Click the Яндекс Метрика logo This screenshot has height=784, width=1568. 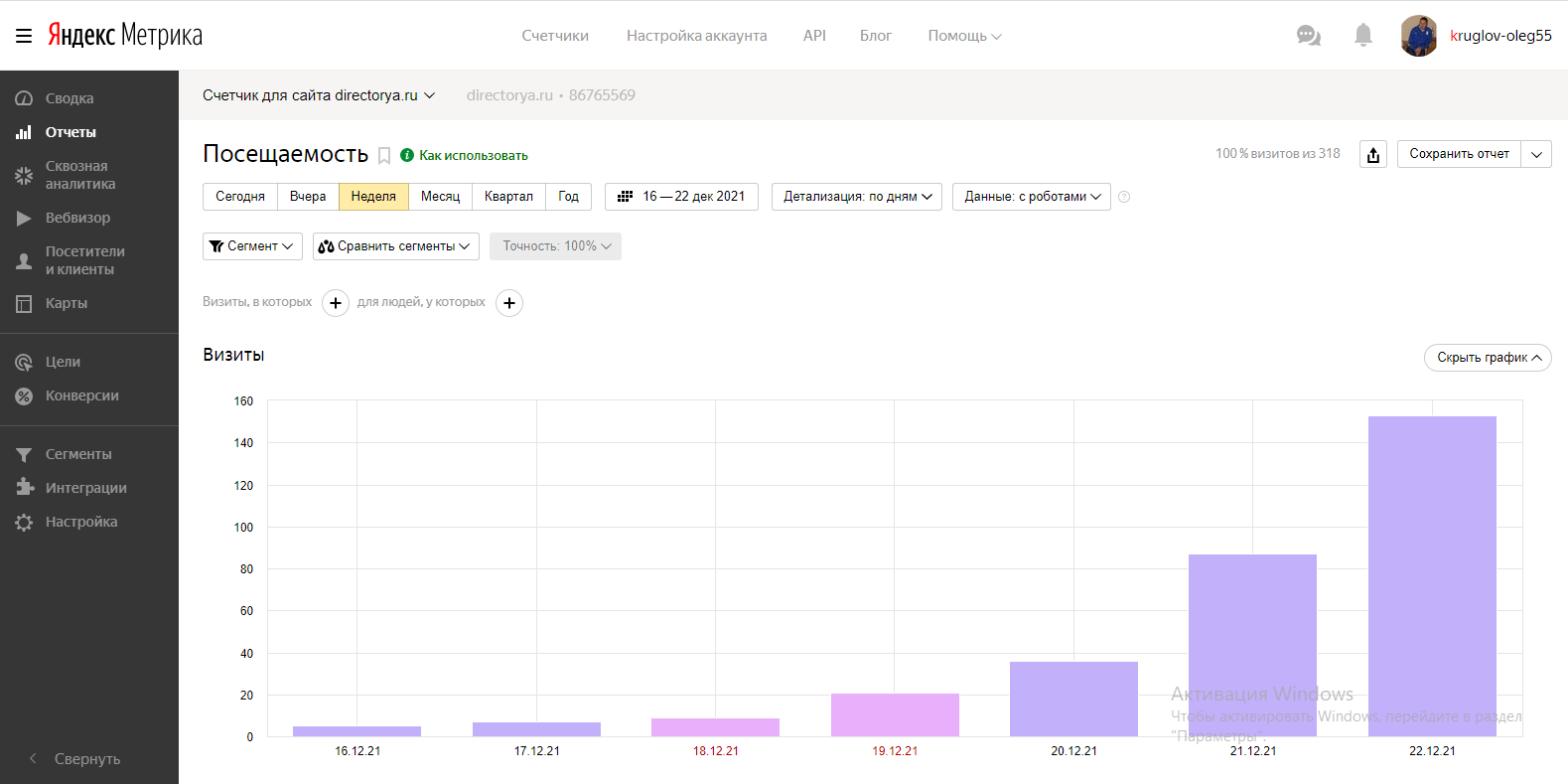point(125,35)
